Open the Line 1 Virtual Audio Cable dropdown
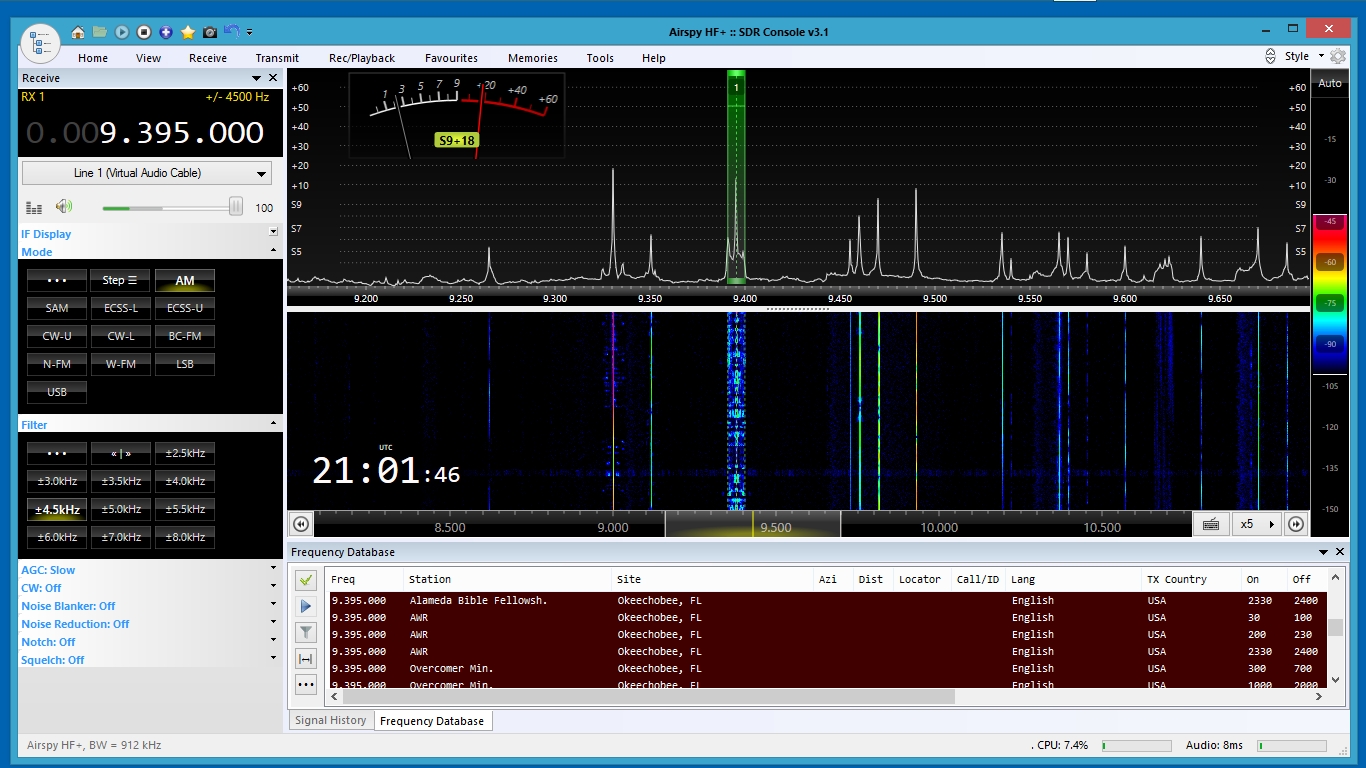1366x768 pixels. tap(147, 173)
